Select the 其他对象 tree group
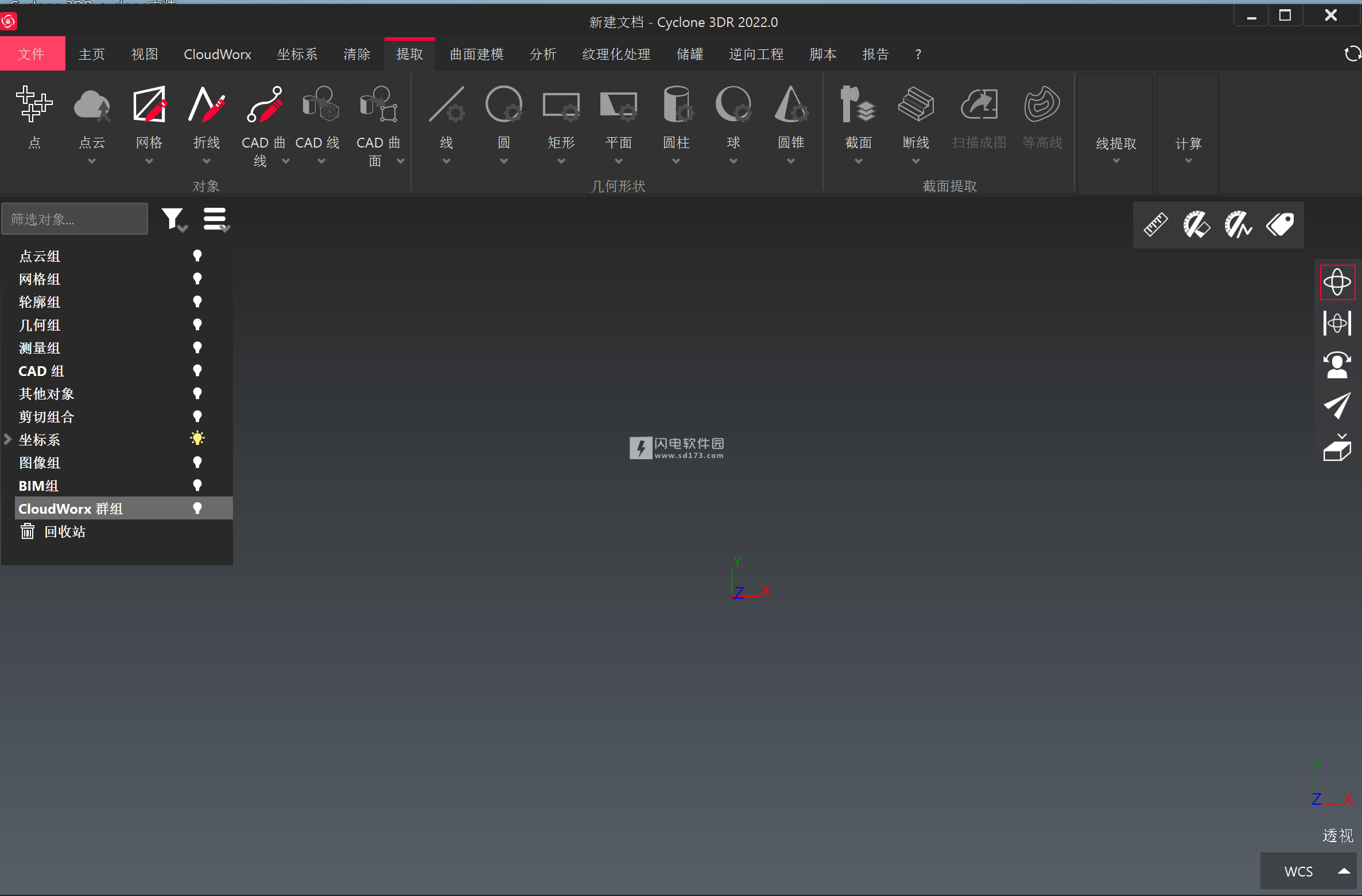1362x896 pixels. click(x=46, y=394)
